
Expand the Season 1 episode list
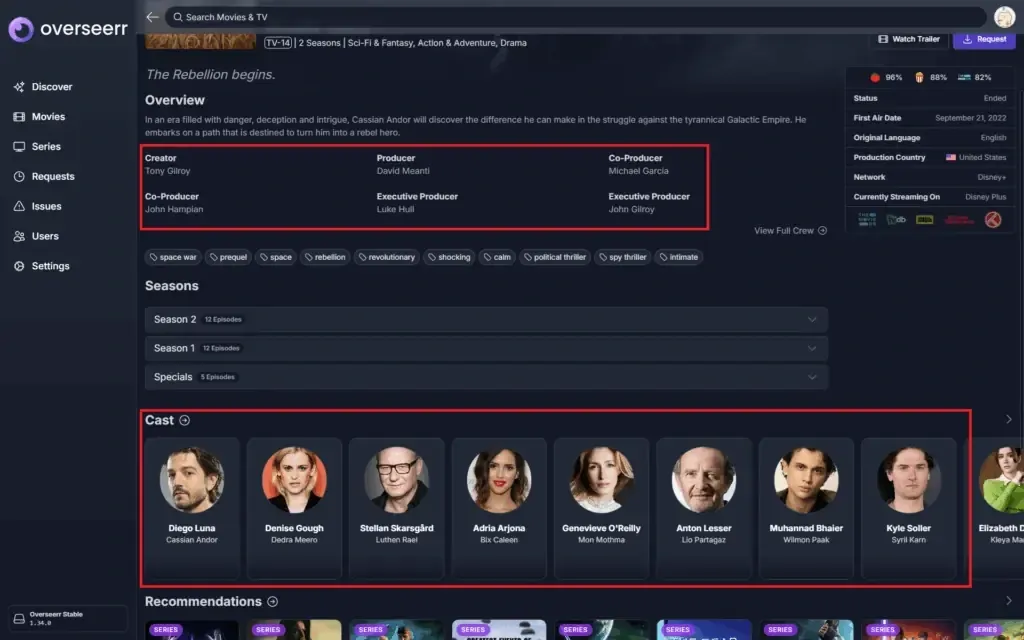click(486, 349)
